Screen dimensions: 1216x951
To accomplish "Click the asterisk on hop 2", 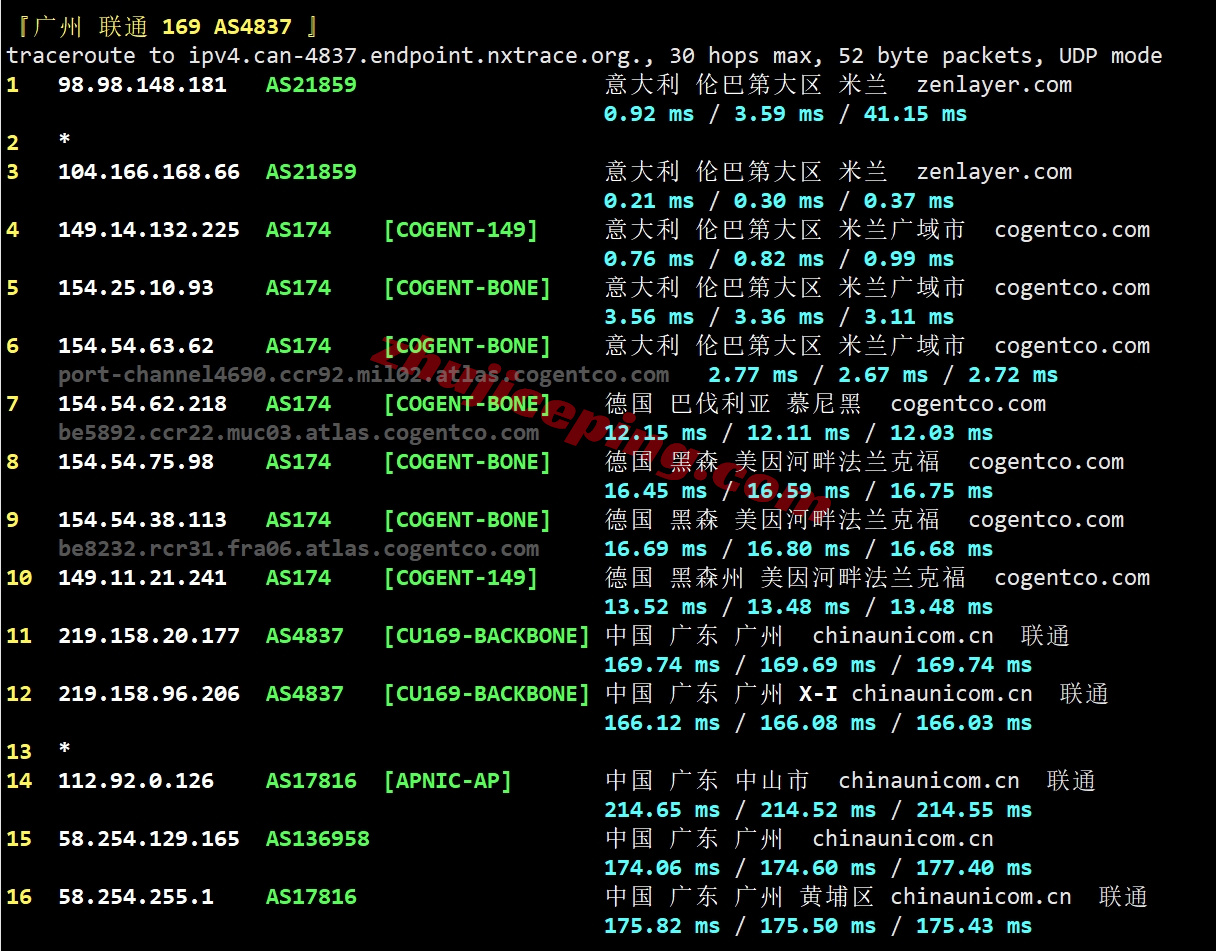I will click(65, 141).
